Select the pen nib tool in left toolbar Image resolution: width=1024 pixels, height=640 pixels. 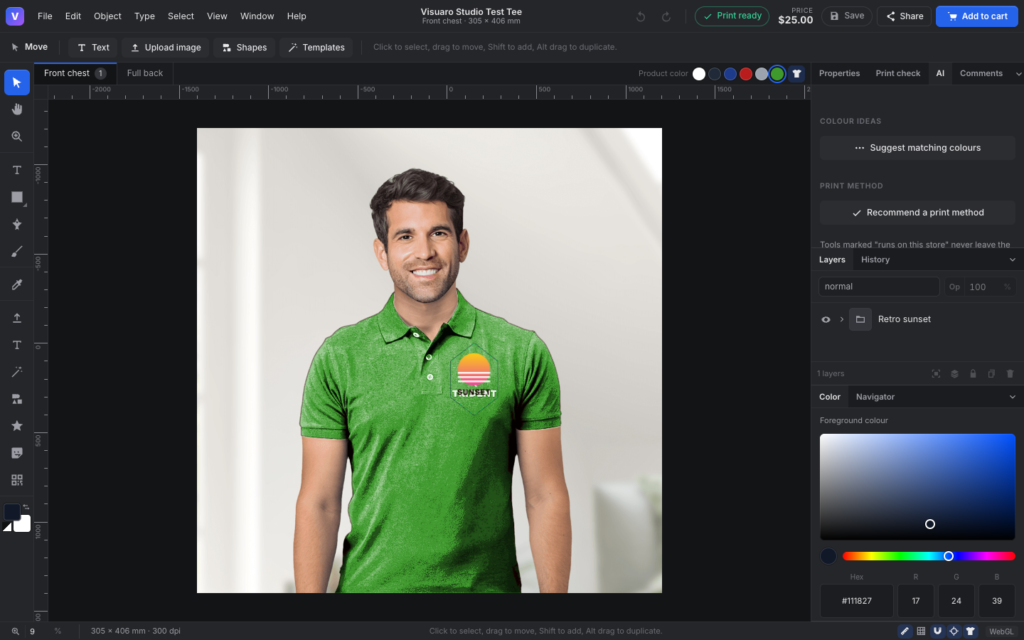[17, 224]
